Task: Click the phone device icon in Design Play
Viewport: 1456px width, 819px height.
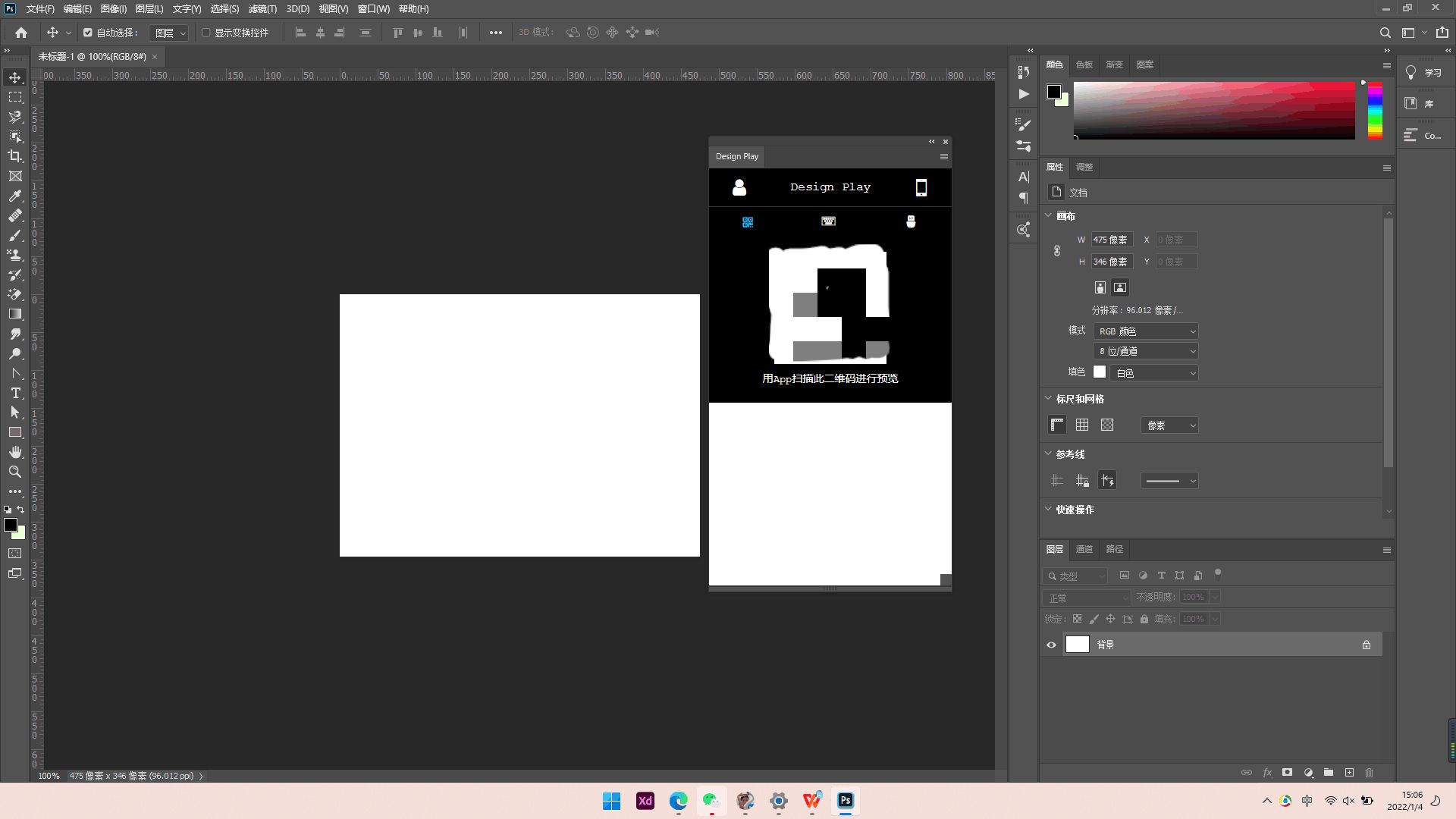Action: (x=921, y=187)
